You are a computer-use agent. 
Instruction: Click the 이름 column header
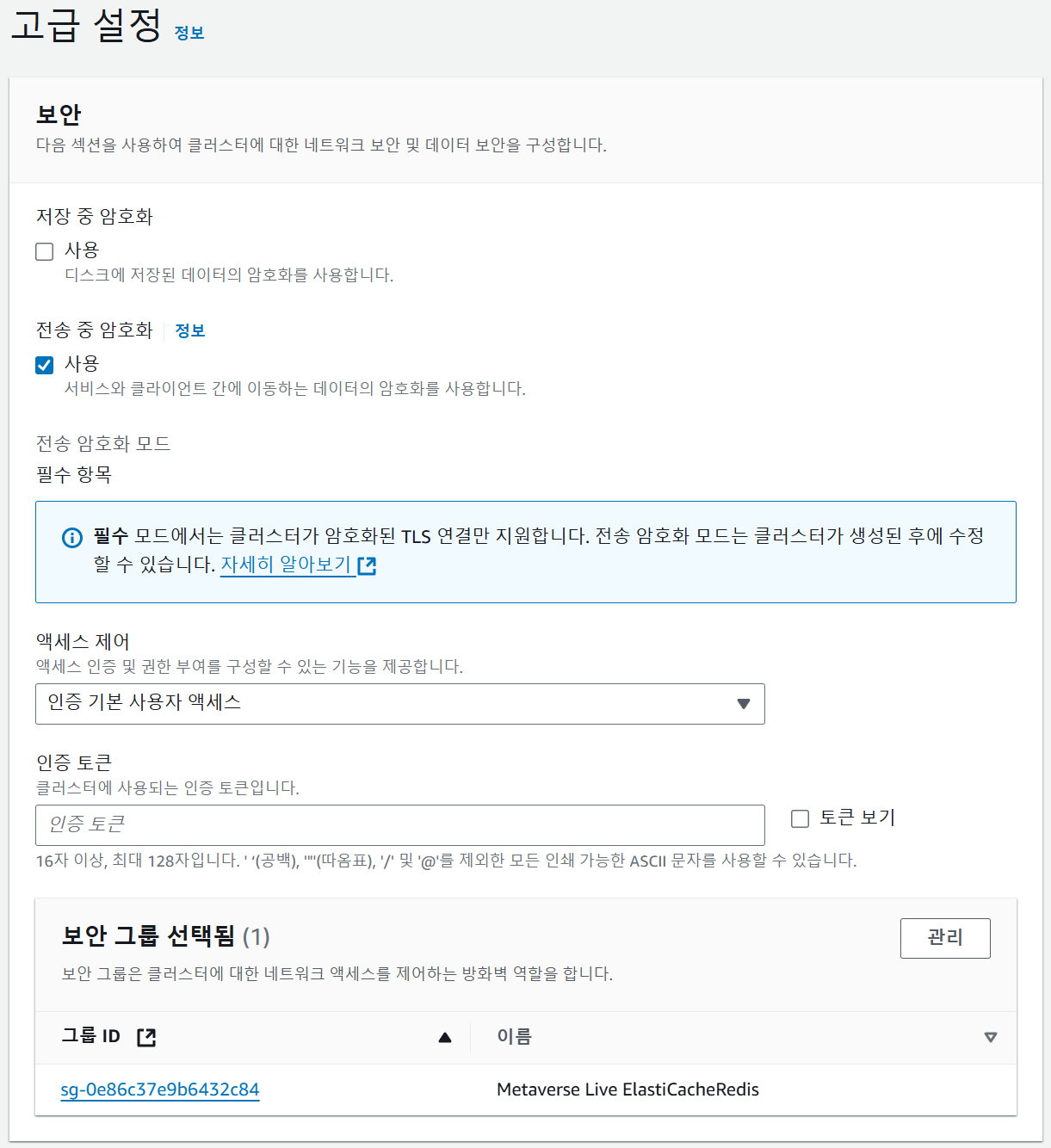(515, 1037)
